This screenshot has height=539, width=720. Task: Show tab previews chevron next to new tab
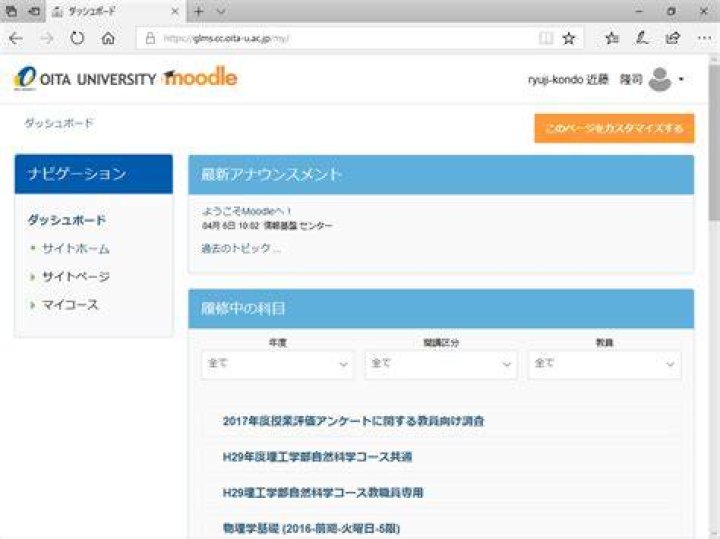pos(221,11)
